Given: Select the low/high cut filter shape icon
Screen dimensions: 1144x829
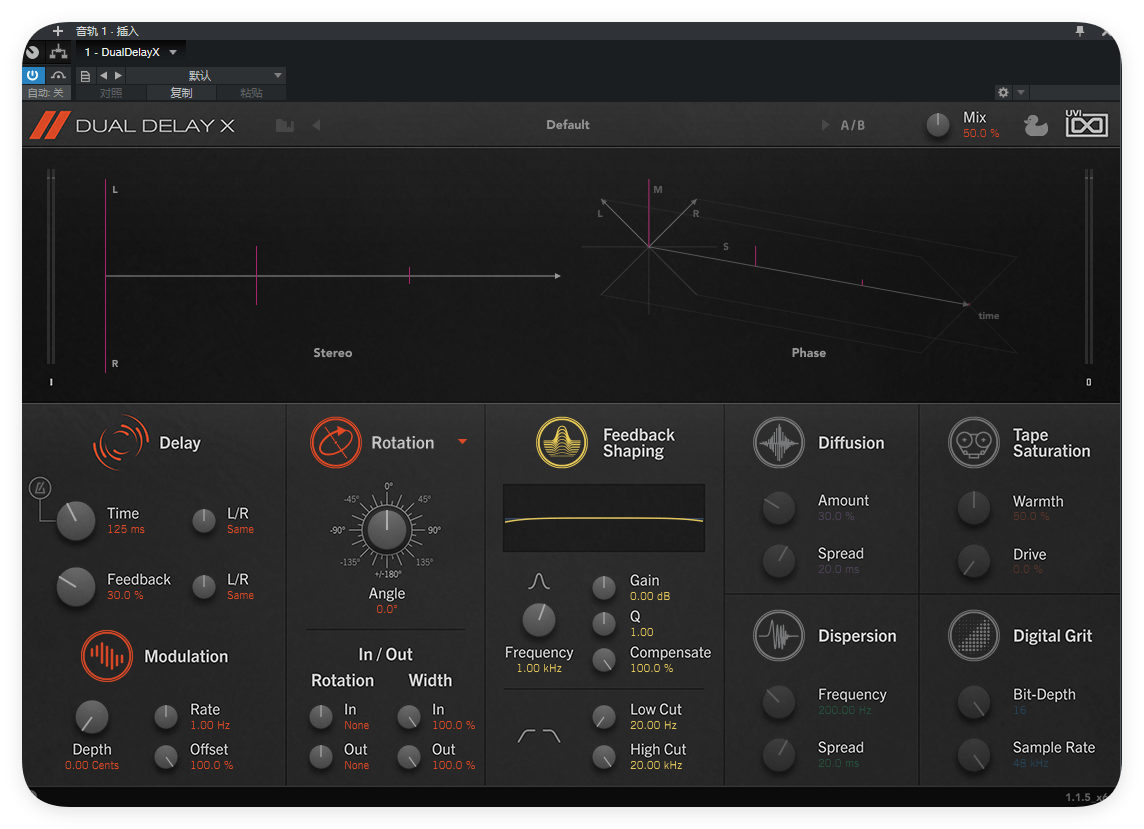Looking at the screenshot, I should (539, 736).
